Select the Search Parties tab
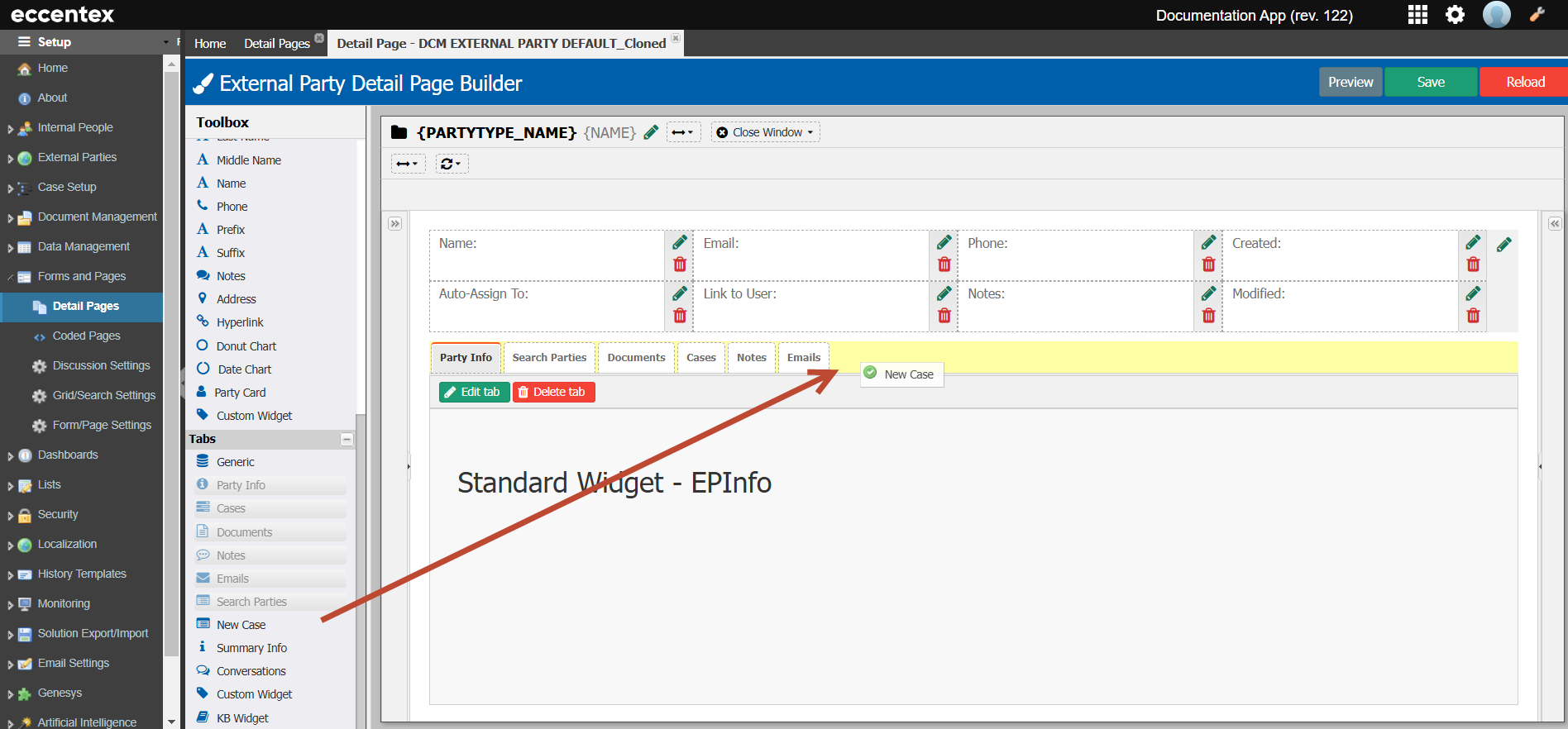Screen dimensions: 1568x729 [549, 358]
